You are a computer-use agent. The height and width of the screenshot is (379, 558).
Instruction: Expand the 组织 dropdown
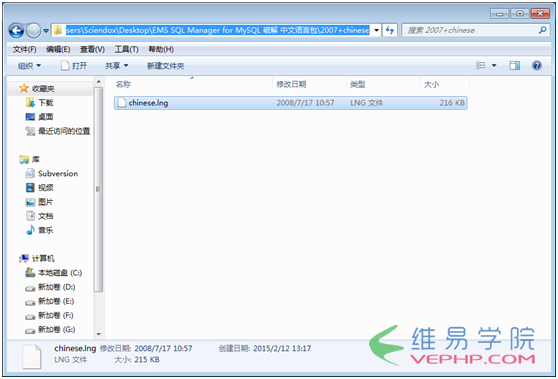tap(29, 66)
